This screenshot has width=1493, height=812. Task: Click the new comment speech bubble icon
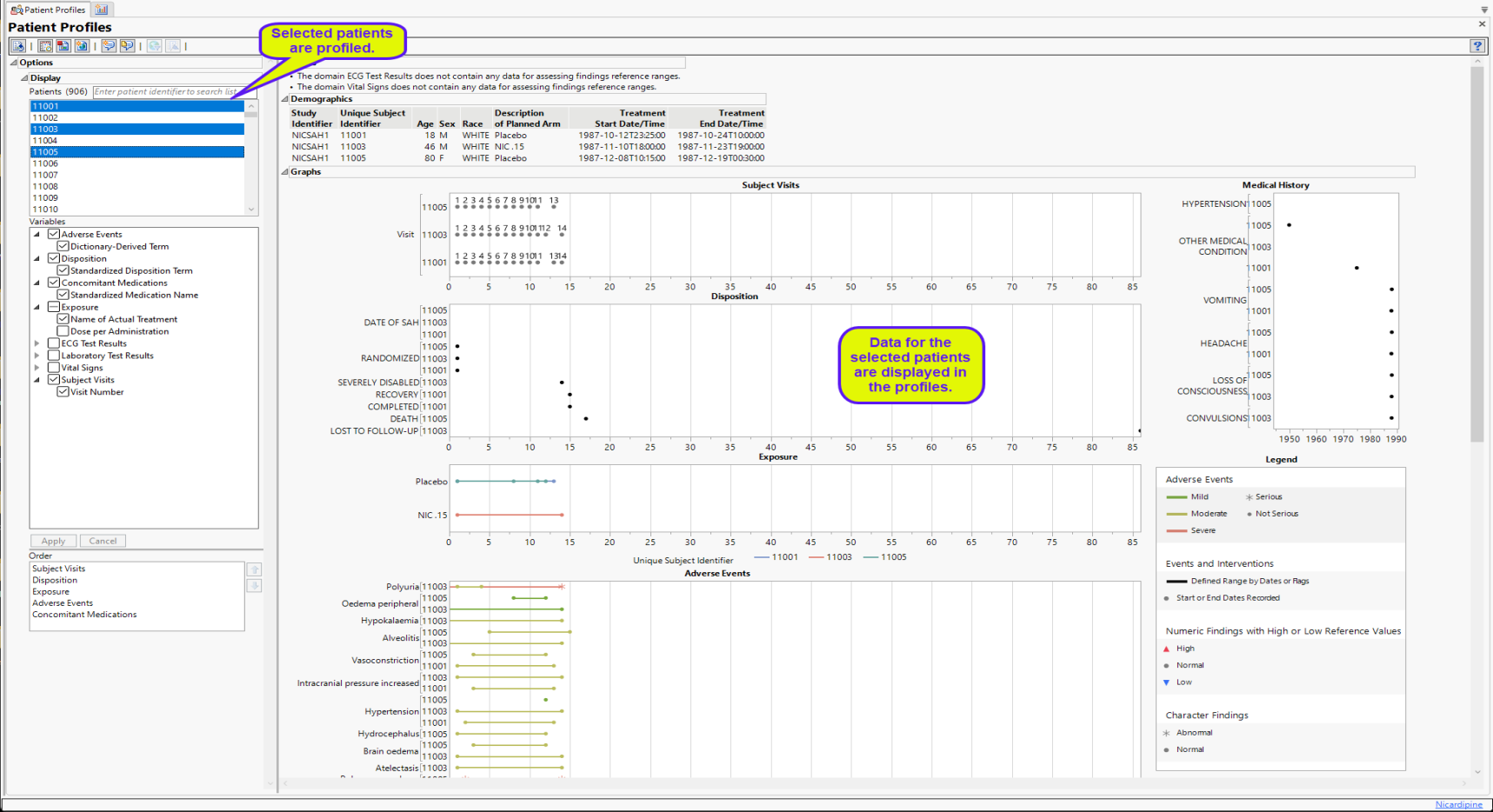109,46
